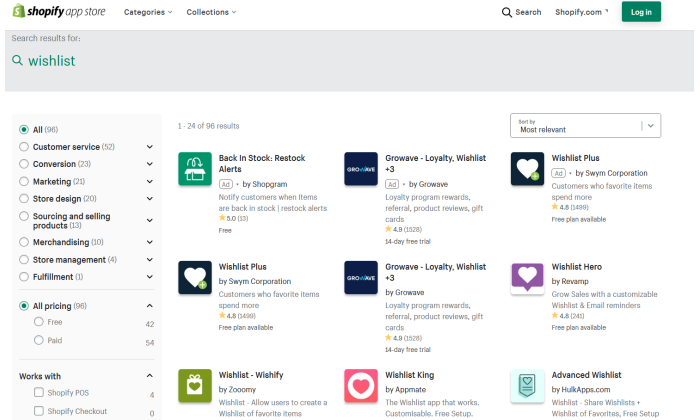Check the Shopify POS checkbox
700x420 pixels.
(x=39, y=392)
